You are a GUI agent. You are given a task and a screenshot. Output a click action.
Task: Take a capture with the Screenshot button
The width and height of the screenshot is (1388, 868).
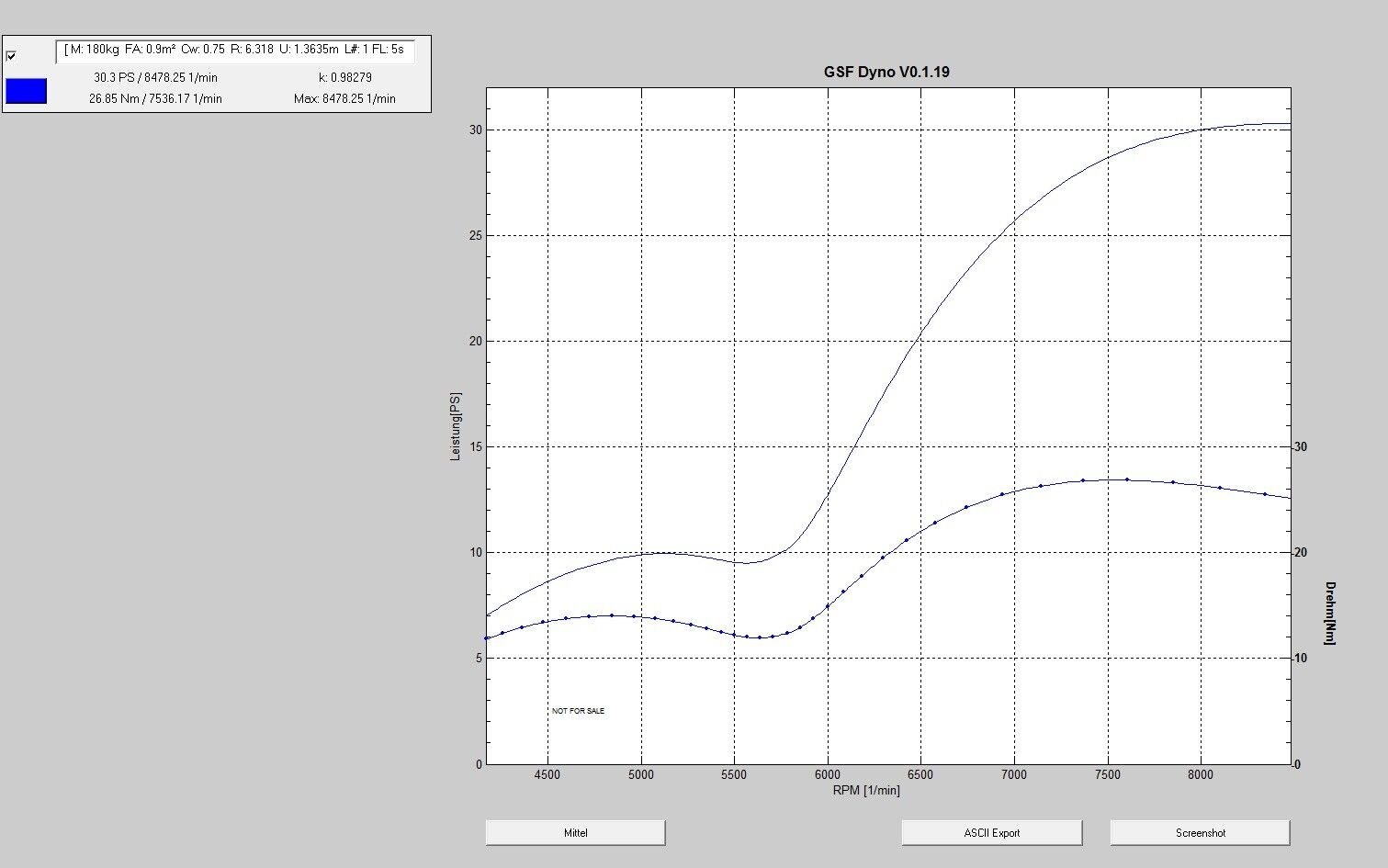(x=1200, y=833)
